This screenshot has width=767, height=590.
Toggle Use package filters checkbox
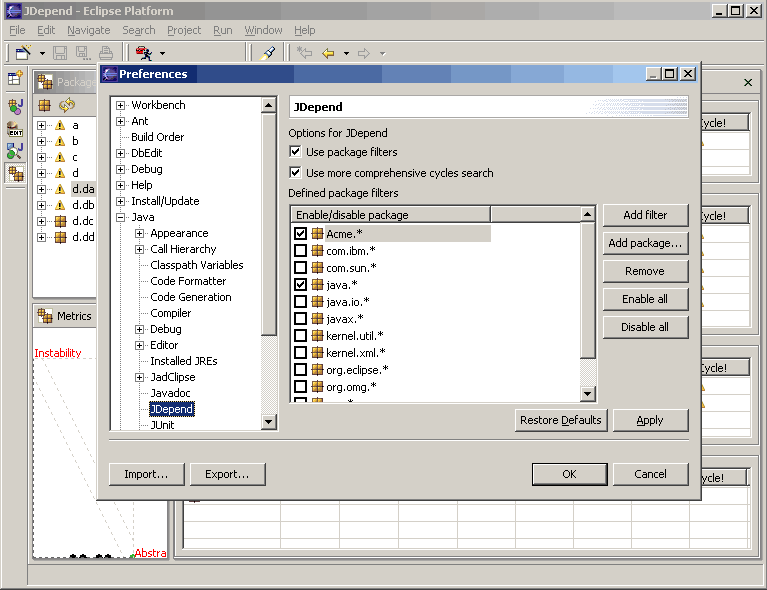(295, 152)
